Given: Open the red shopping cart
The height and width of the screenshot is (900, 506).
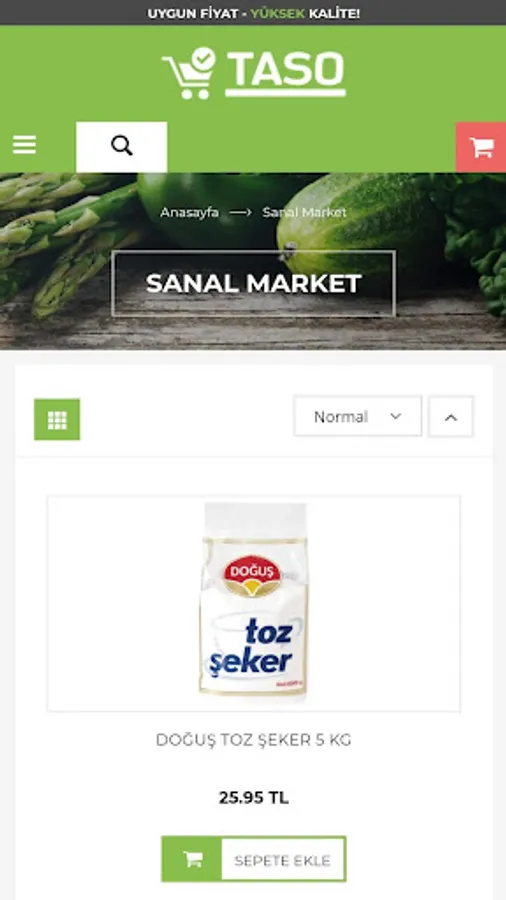Looking at the screenshot, I should (x=481, y=148).
